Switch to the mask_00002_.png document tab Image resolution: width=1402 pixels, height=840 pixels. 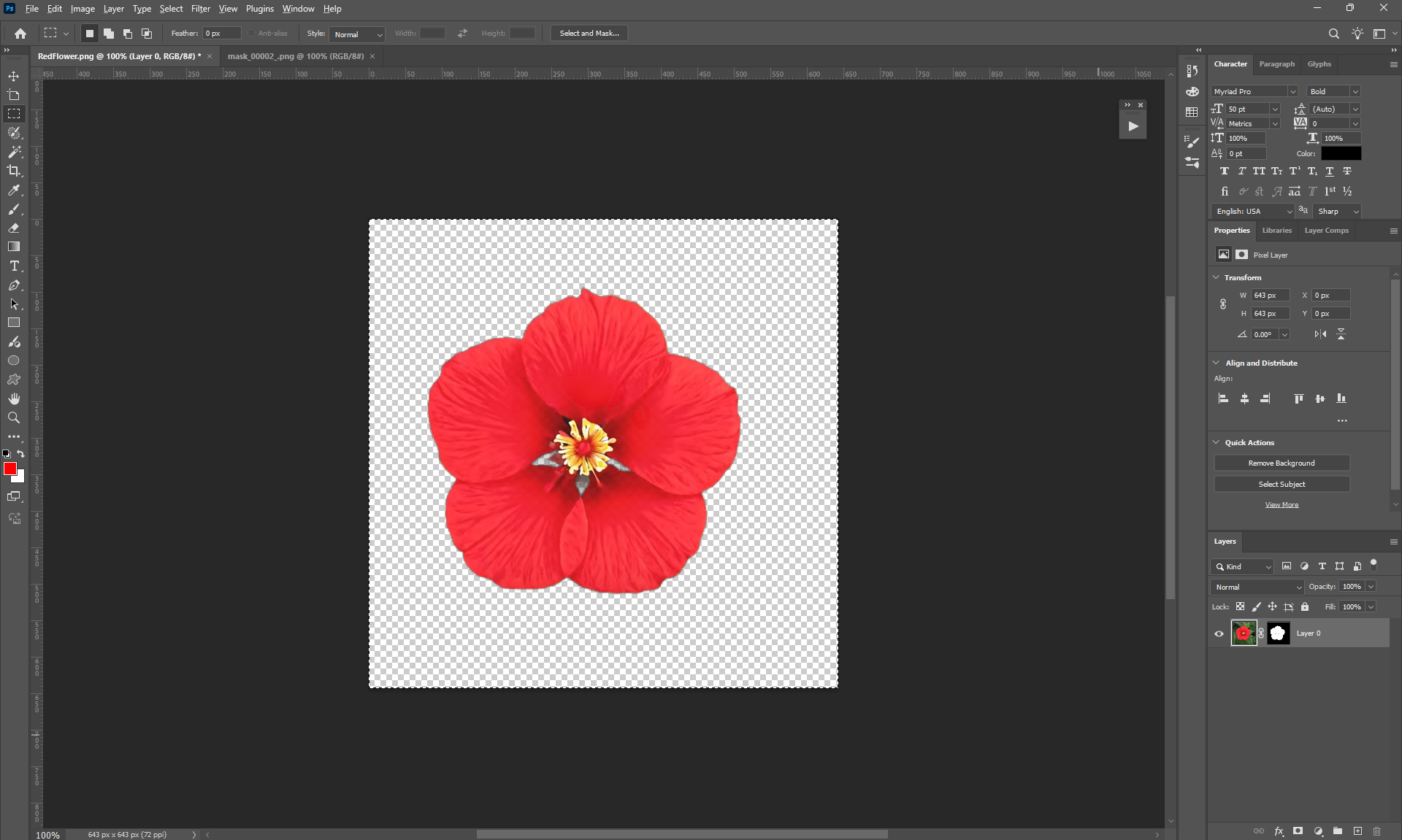click(x=295, y=56)
